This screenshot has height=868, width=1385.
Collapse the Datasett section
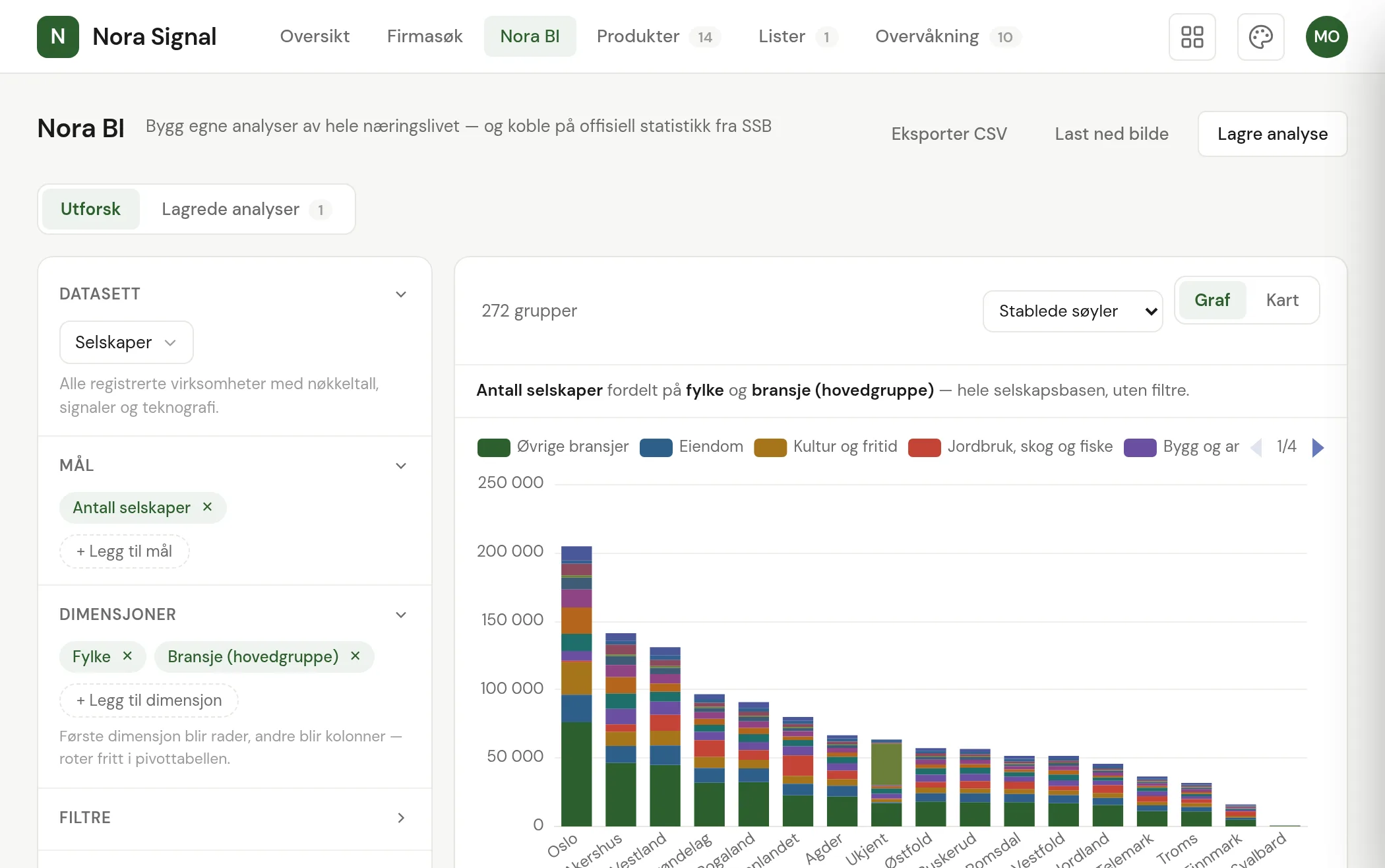click(x=400, y=294)
